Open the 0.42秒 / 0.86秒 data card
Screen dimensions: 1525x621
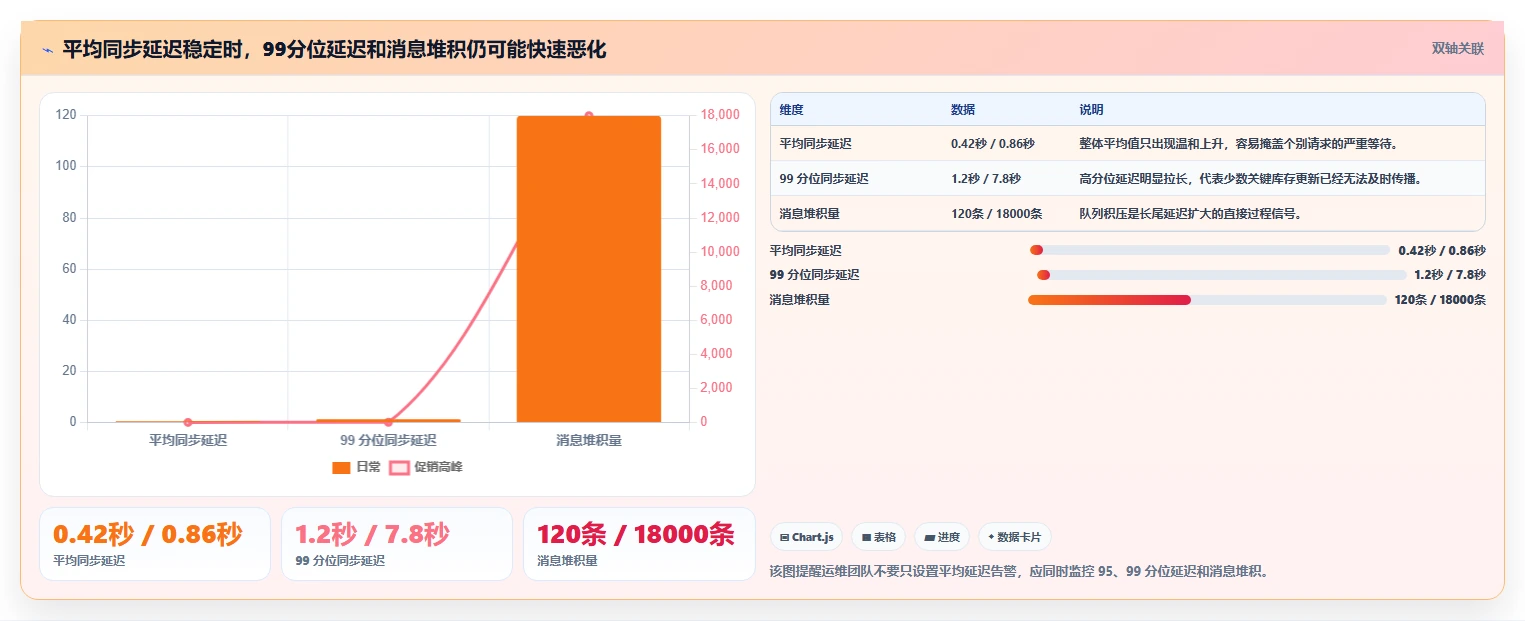(x=155, y=544)
